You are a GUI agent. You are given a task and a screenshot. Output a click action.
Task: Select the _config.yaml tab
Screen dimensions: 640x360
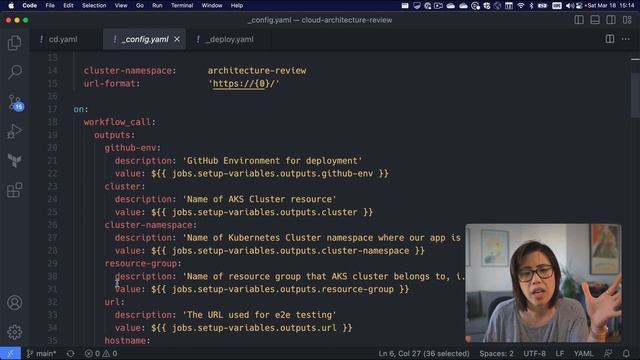tap(145, 39)
